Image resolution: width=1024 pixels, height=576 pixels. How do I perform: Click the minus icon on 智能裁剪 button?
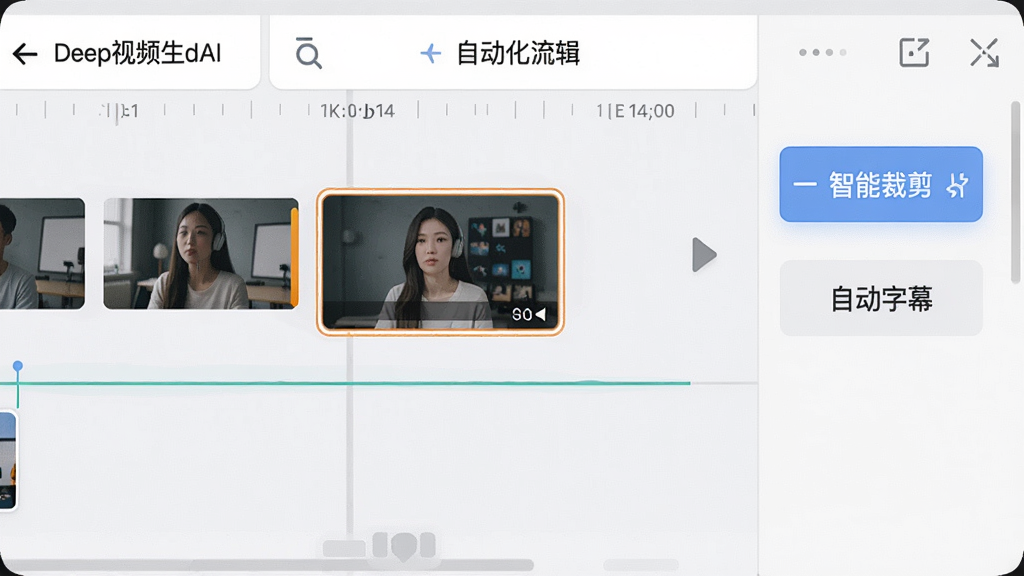[805, 185]
